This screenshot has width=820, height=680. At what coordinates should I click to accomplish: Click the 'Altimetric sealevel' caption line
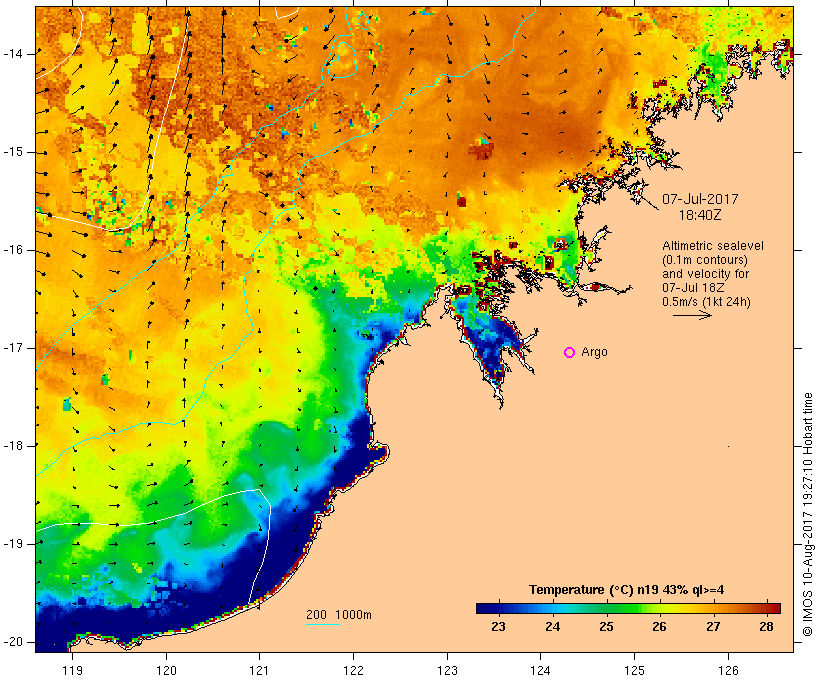pos(713,246)
